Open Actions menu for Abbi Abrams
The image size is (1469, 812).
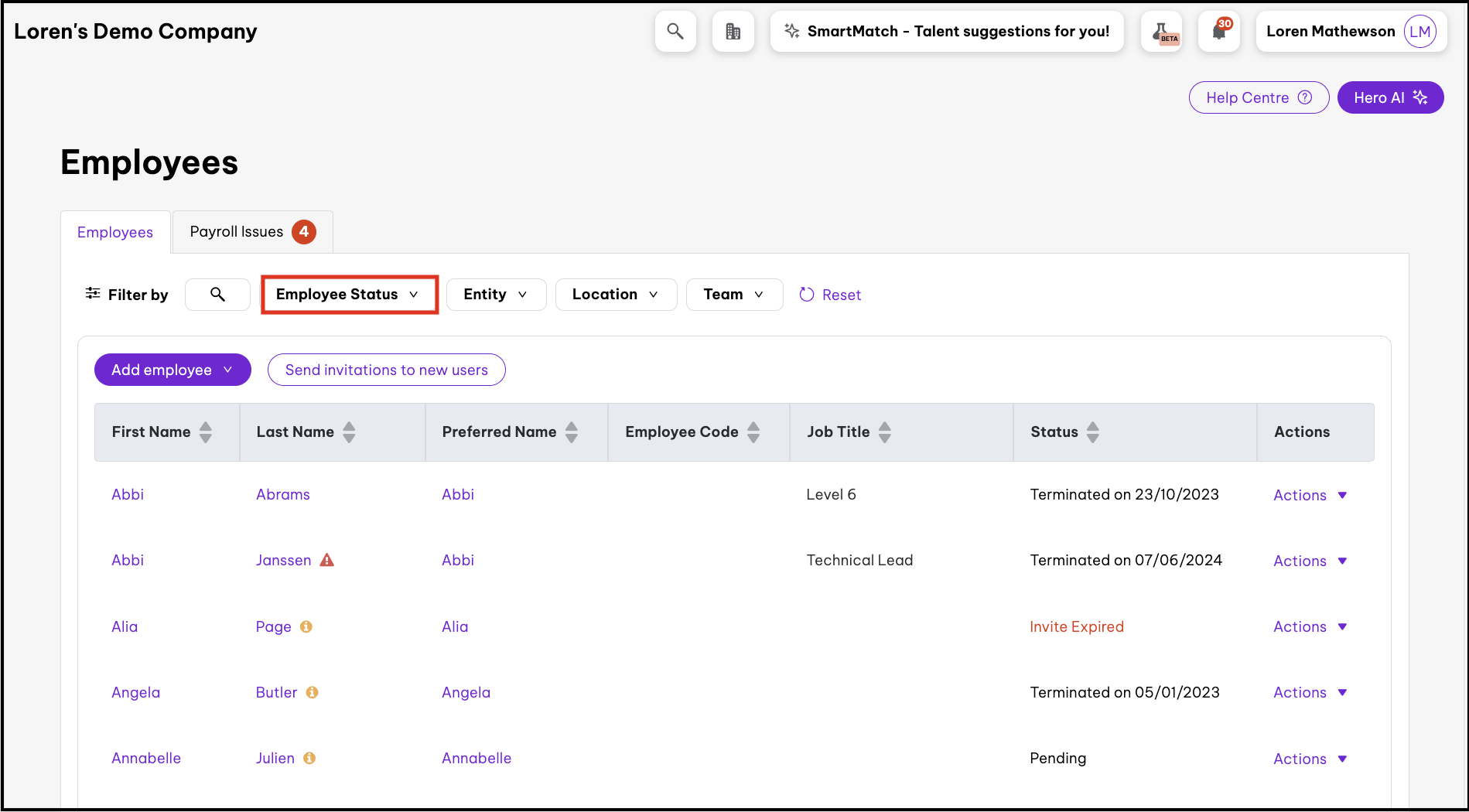tap(1310, 495)
